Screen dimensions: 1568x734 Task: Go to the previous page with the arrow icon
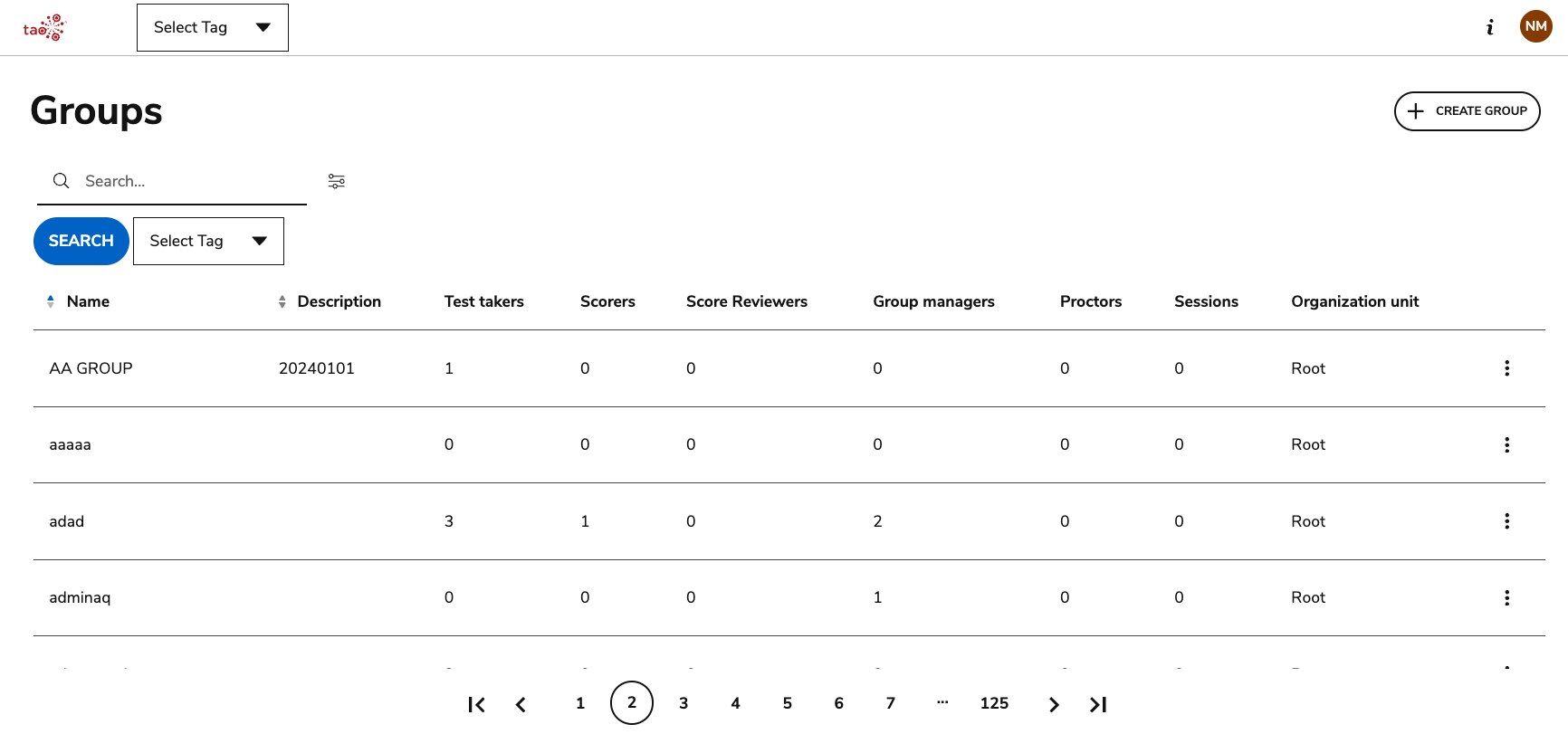521,703
